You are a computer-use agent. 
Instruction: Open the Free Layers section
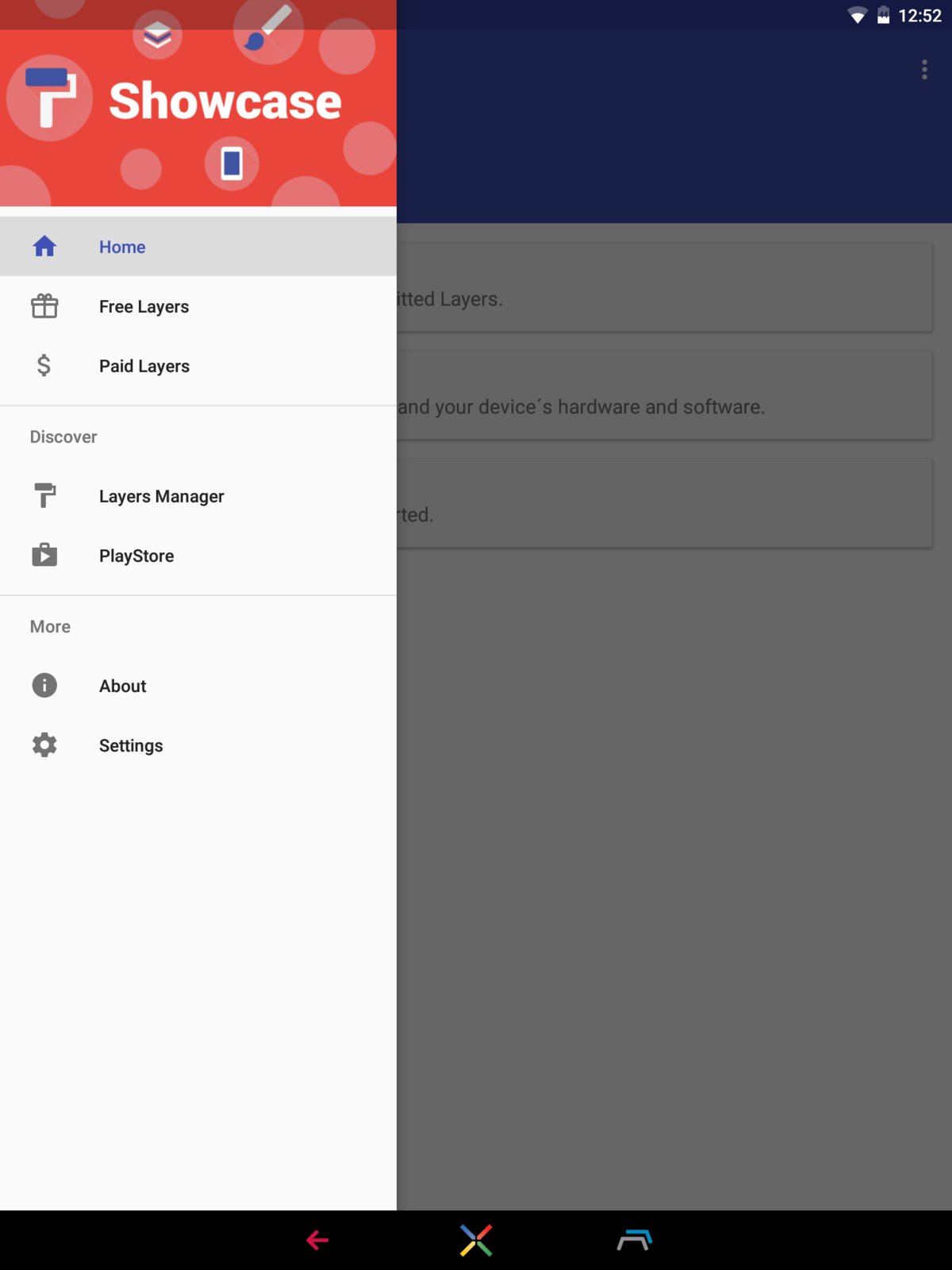point(144,306)
